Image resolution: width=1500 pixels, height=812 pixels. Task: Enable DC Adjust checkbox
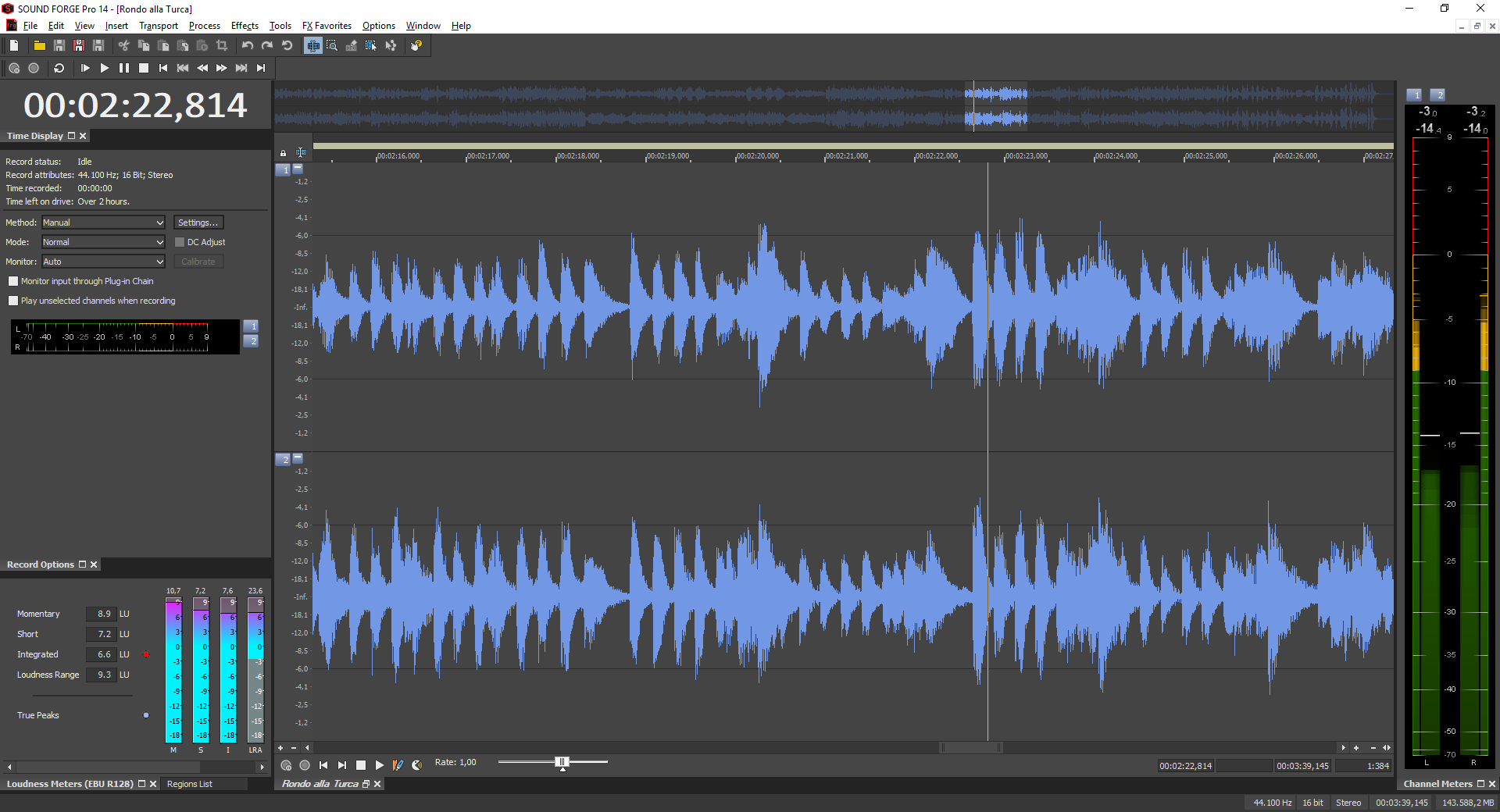pos(180,242)
